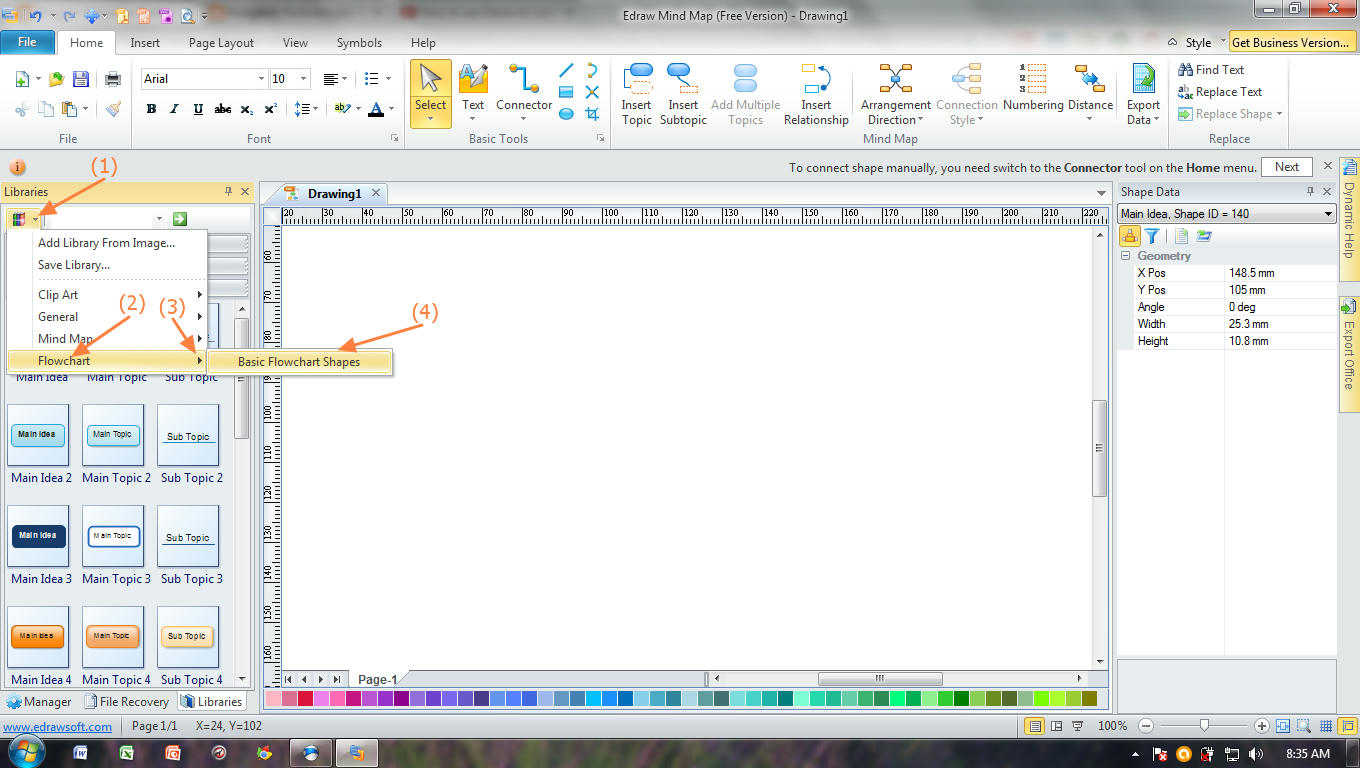Click Find Text
This screenshot has height=768, width=1360.
(x=1211, y=70)
